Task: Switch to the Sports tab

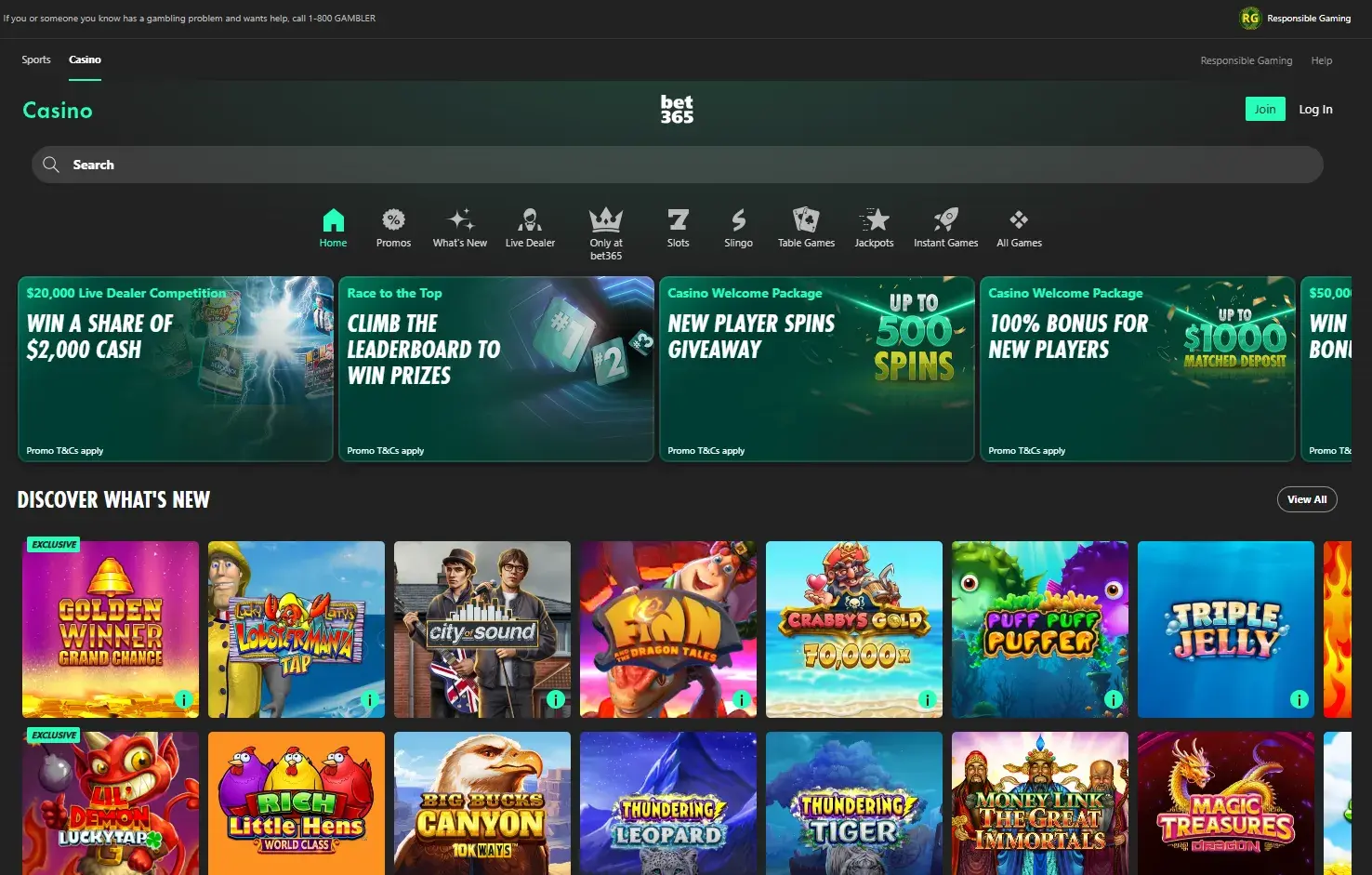Action: tap(36, 60)
